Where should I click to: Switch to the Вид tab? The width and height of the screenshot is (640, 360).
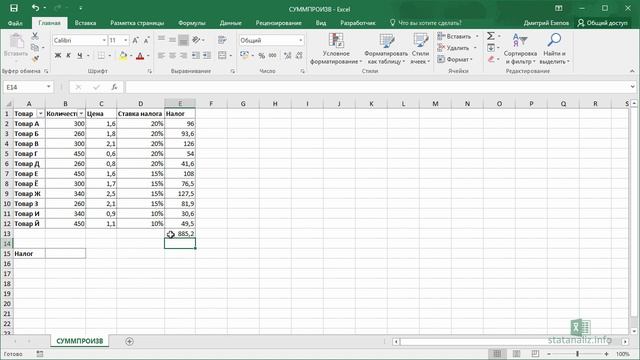click(321, 23)
